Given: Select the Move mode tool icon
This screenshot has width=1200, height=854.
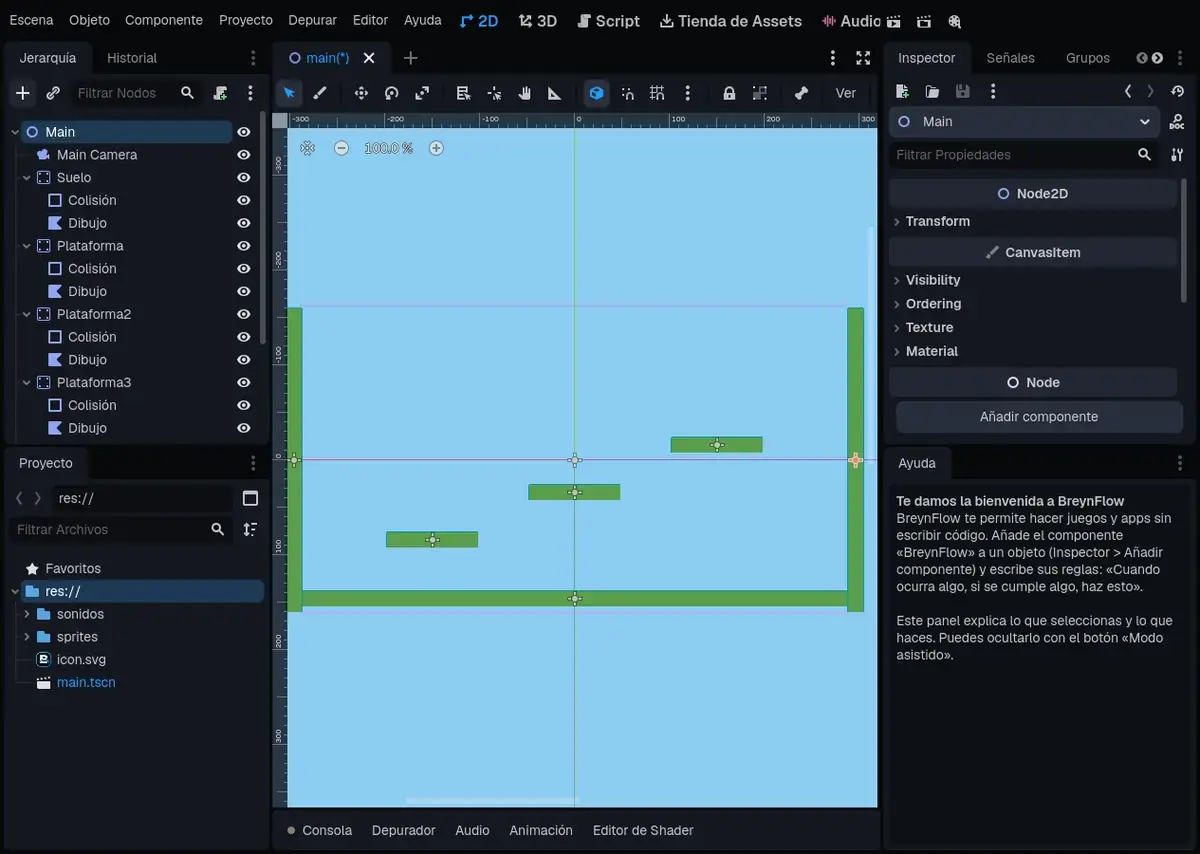Looking at the screenshot, I should [x=361, y=93].
